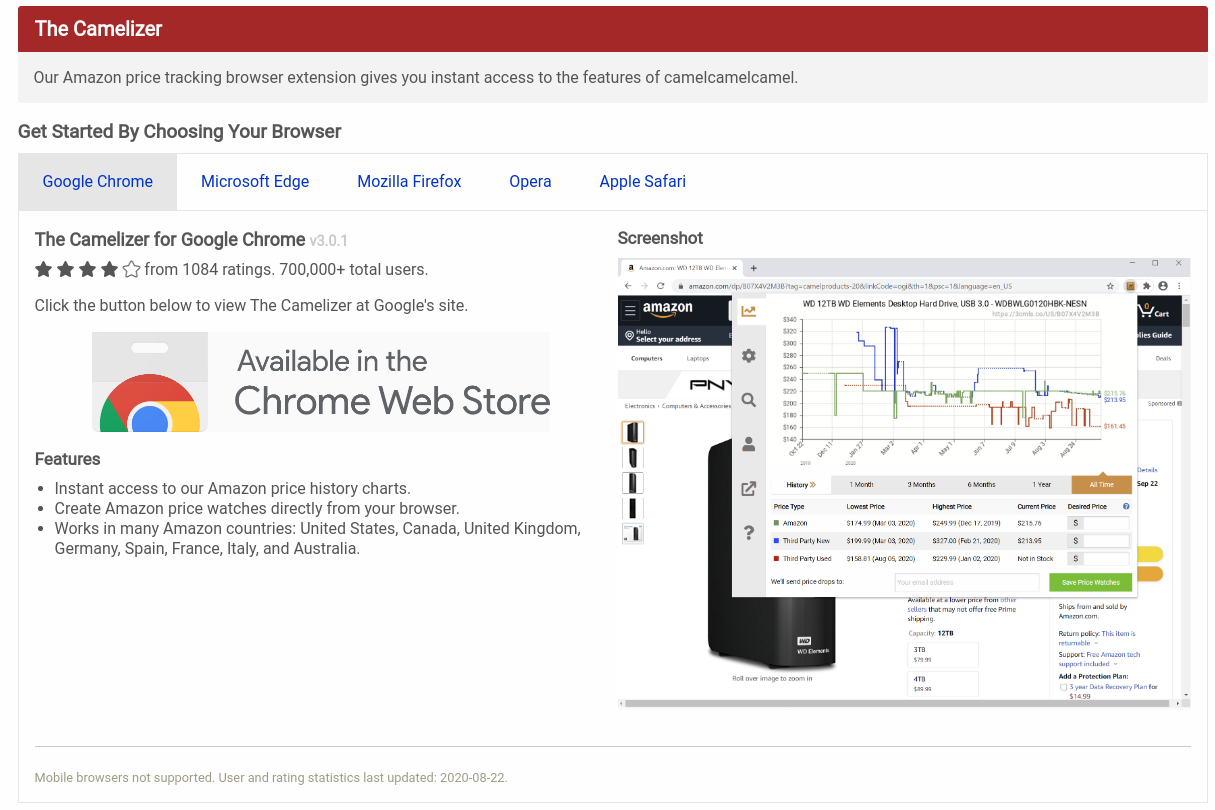
Task: Open help via the question mark sidebar icon
Action: (x=749, y=533)
